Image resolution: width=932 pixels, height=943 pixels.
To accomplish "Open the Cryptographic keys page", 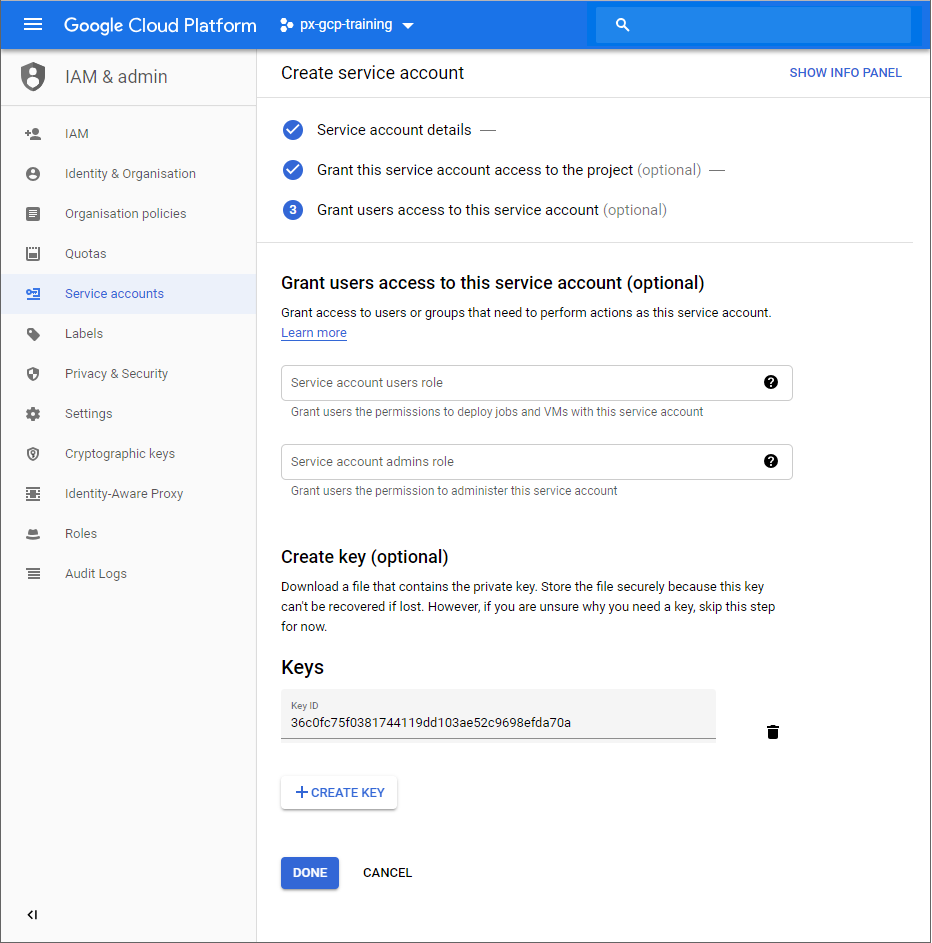I will click(x=119, y=454).
